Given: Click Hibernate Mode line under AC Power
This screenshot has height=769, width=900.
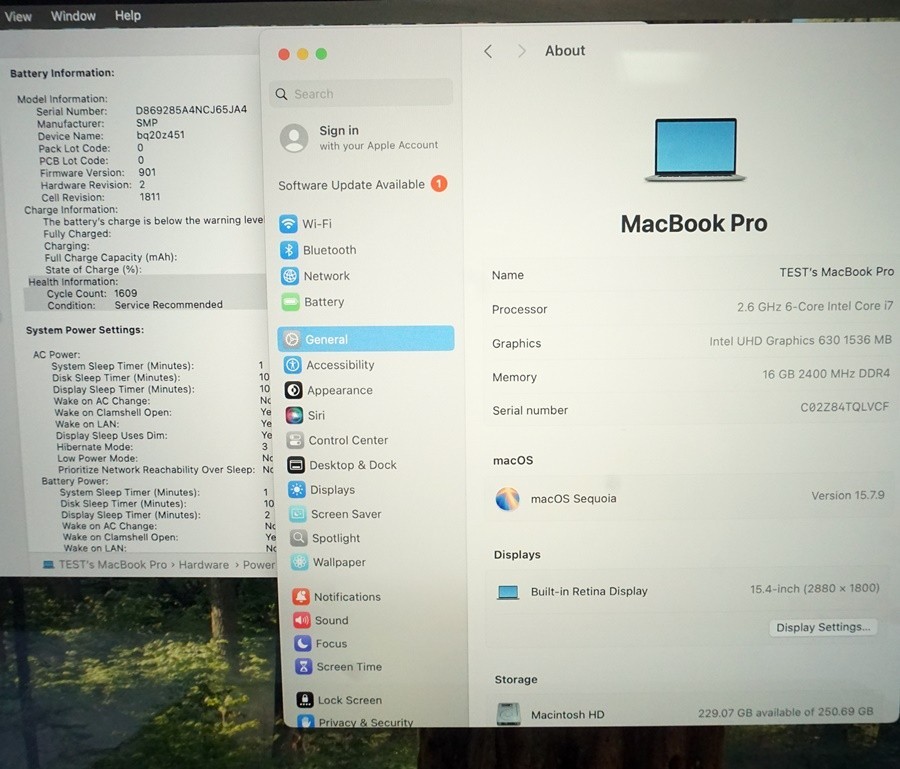Looking at the screenshot, I should coord(162,446).
